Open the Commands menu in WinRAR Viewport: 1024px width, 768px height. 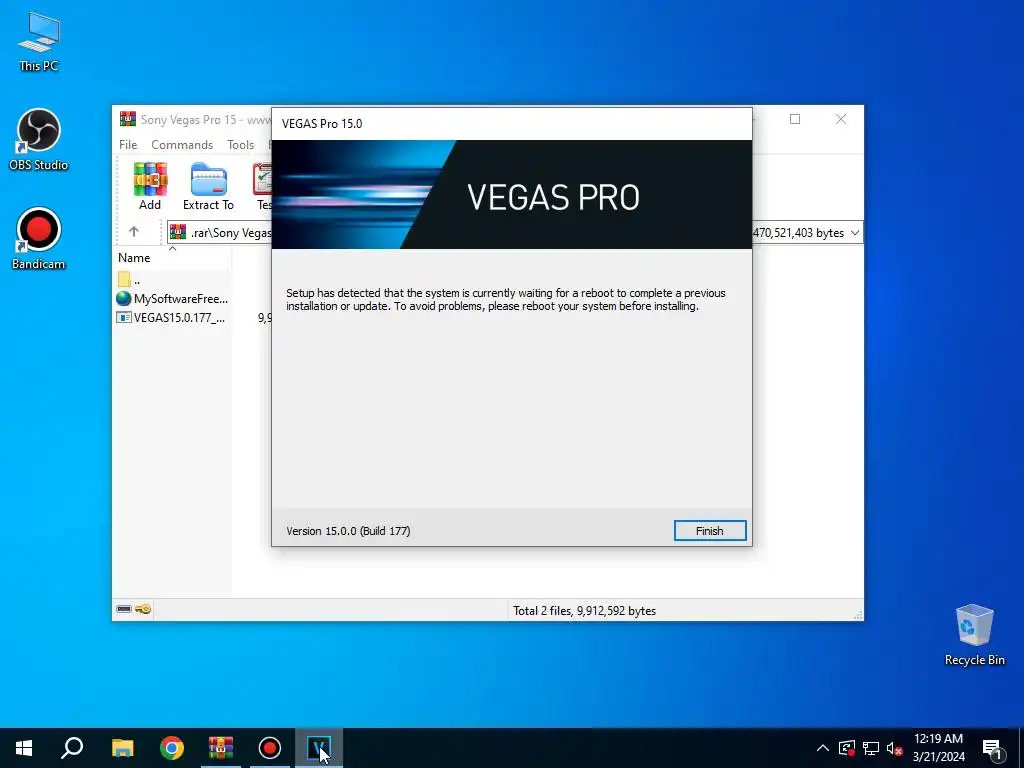tap(182, 144)
